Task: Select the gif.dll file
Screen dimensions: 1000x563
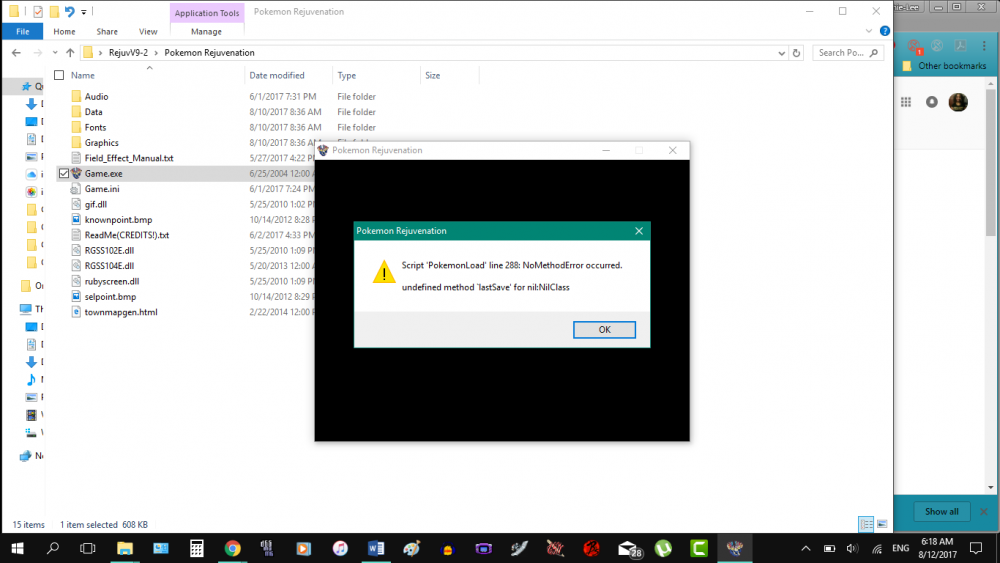Action: pos(96,204)
